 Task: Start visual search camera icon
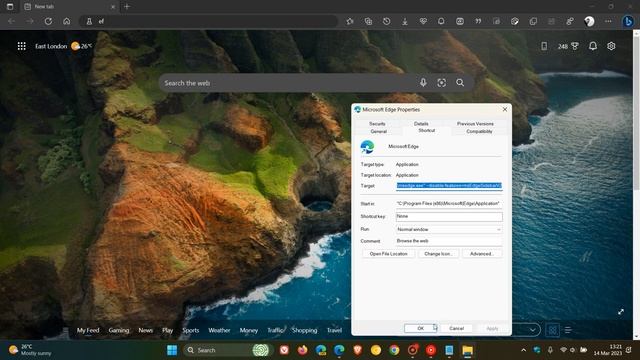[442, 83]
